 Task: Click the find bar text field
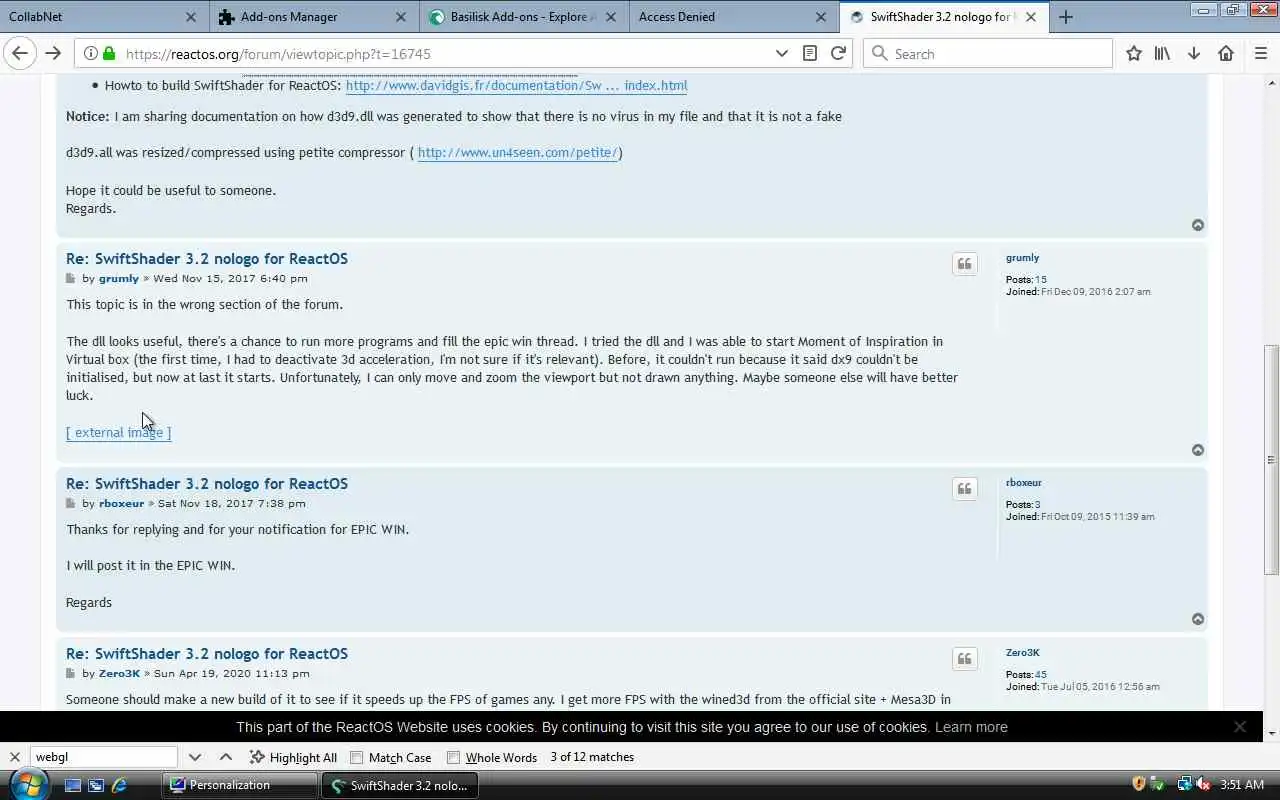point(104,757)
